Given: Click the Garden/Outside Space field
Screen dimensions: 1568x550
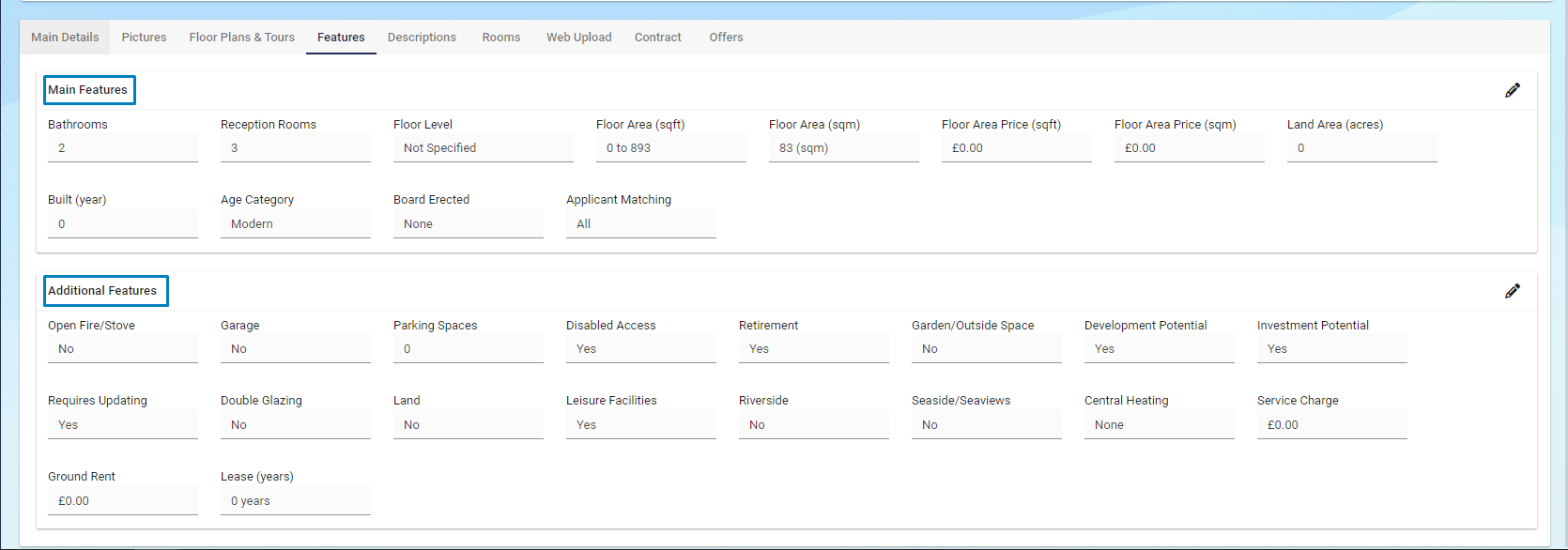Looking at the screenshot, I should coord(987,349).
